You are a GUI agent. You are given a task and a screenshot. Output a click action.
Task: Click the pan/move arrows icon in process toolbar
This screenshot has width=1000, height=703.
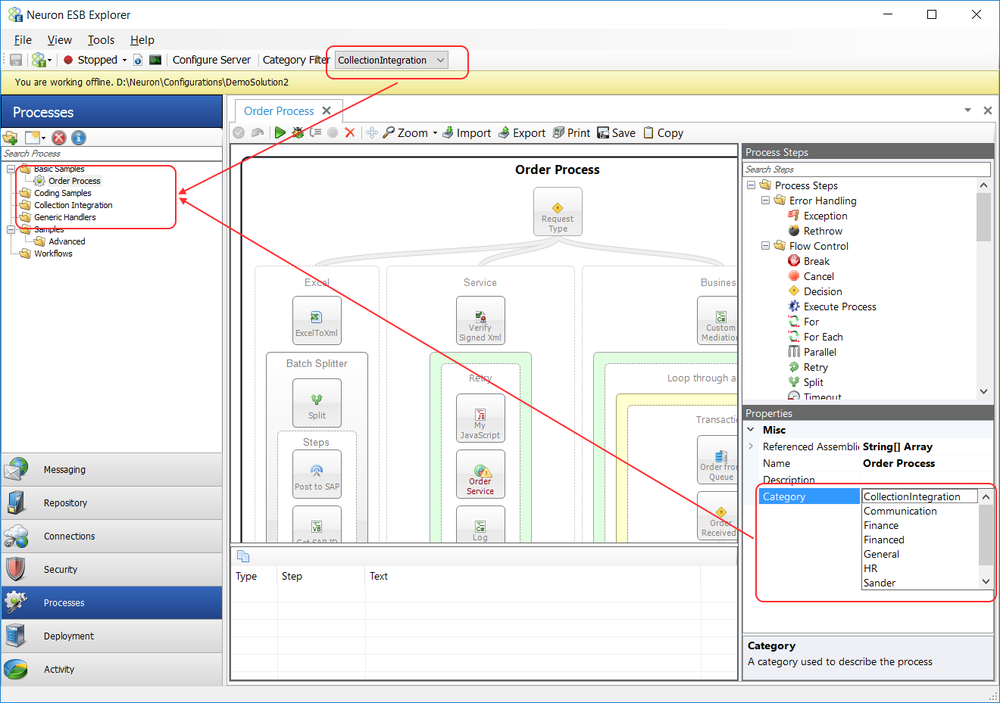coord(372,133)
